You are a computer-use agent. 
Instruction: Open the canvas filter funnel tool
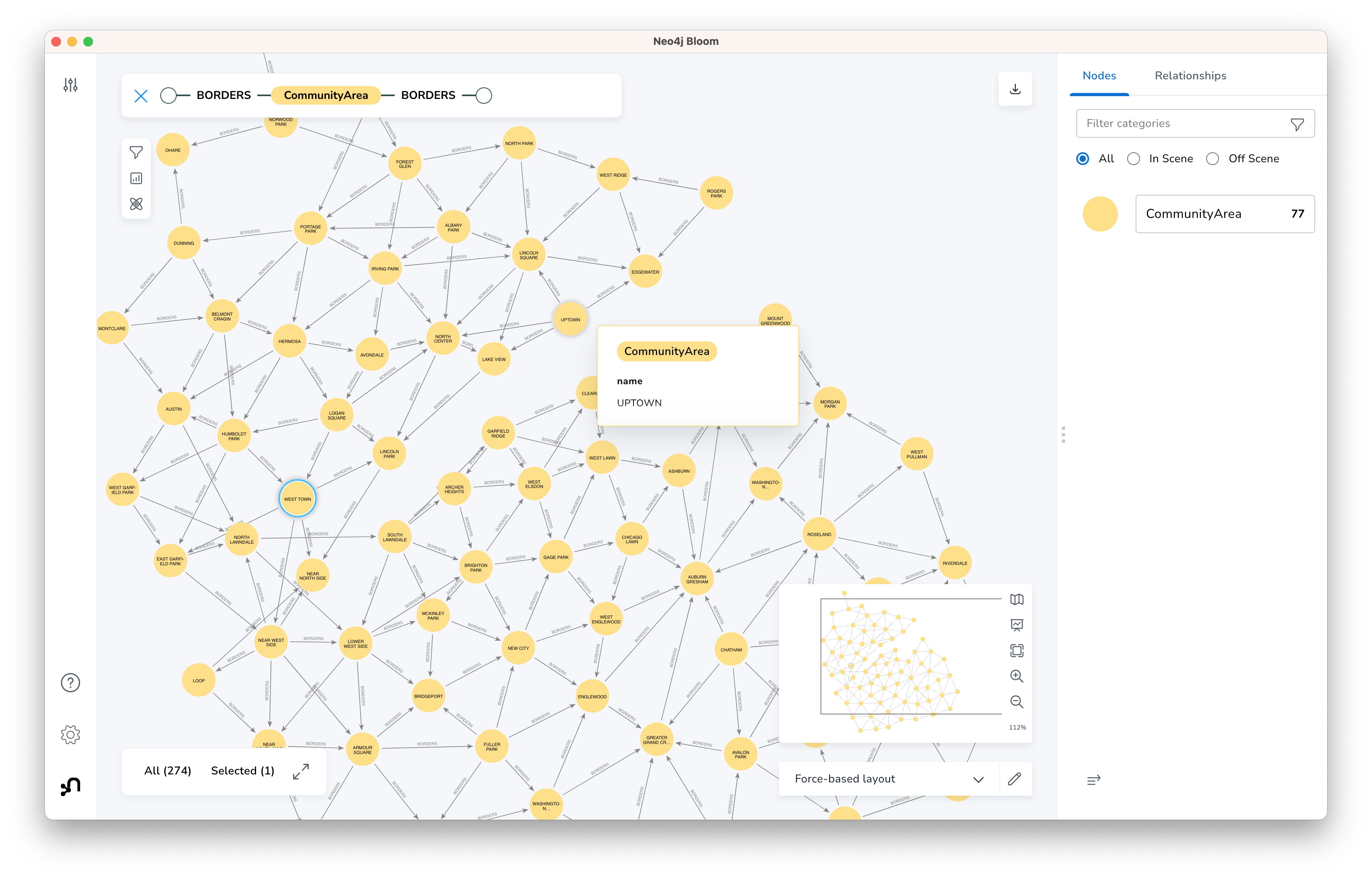(x=136, y=152)
